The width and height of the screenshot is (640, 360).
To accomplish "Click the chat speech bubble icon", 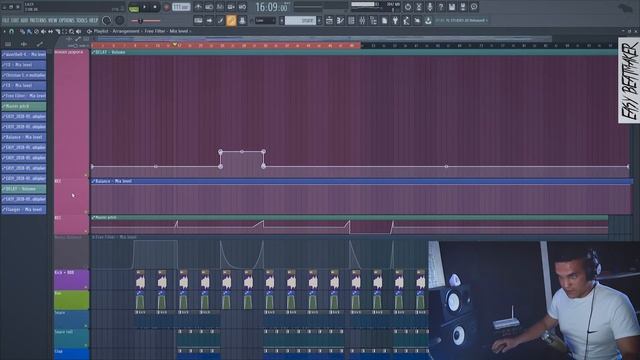I will (x=474, y=7).
